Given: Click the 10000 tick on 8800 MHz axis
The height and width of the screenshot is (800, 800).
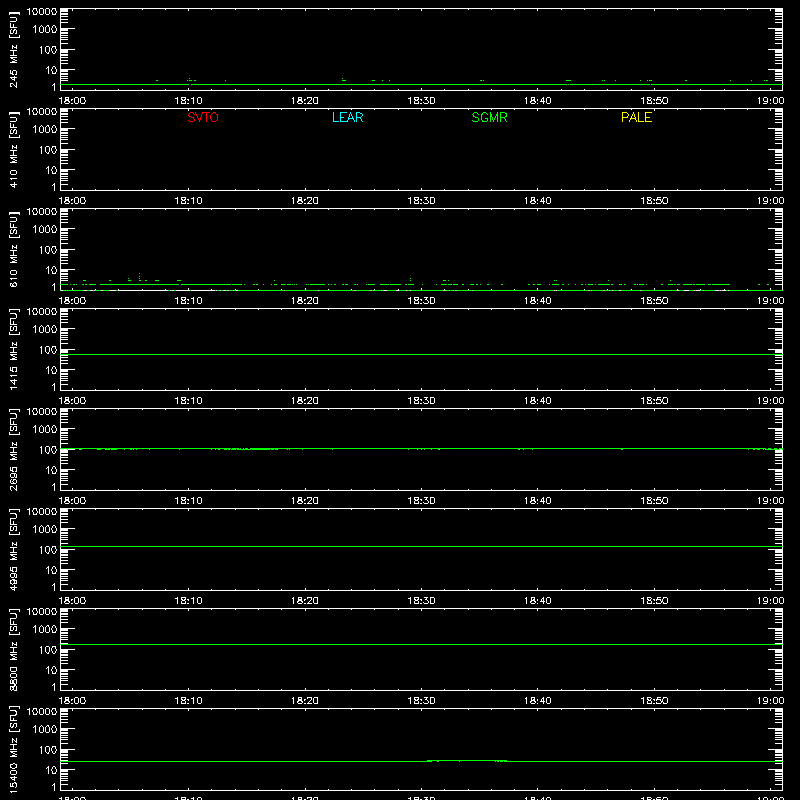Looking at the screenshot, I should 42,612.
